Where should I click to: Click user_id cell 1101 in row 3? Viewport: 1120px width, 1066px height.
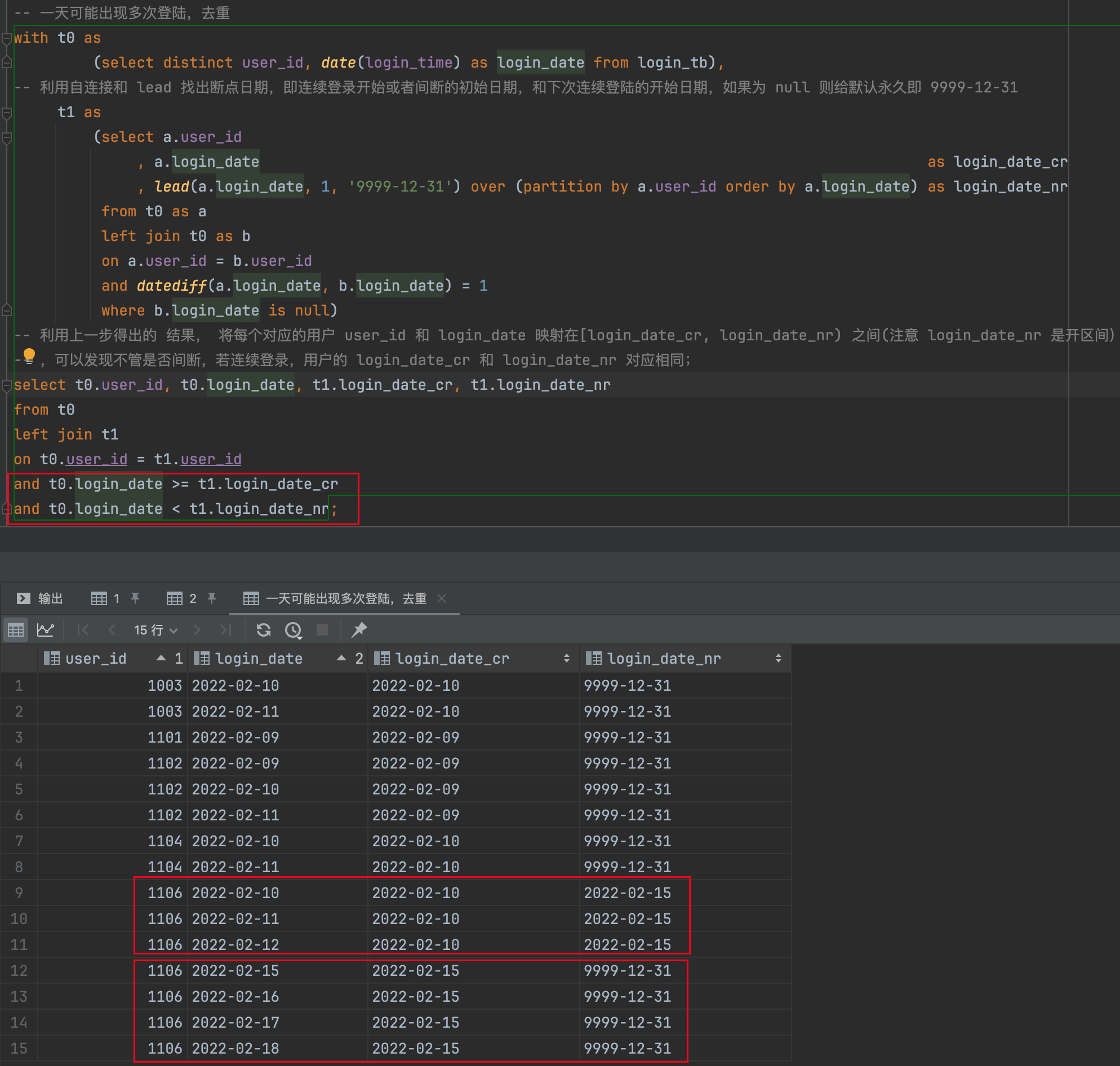click(x=113, y=738)
